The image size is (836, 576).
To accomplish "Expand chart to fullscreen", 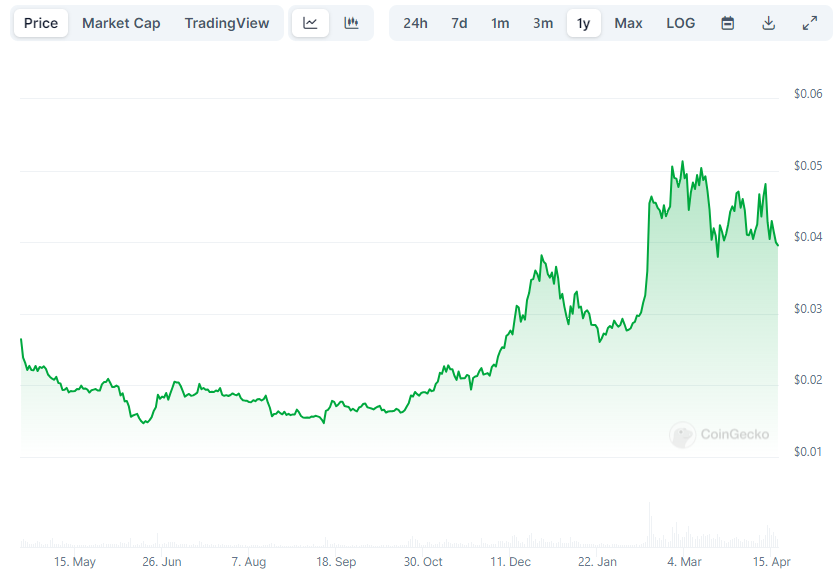I will coord(809,23).
